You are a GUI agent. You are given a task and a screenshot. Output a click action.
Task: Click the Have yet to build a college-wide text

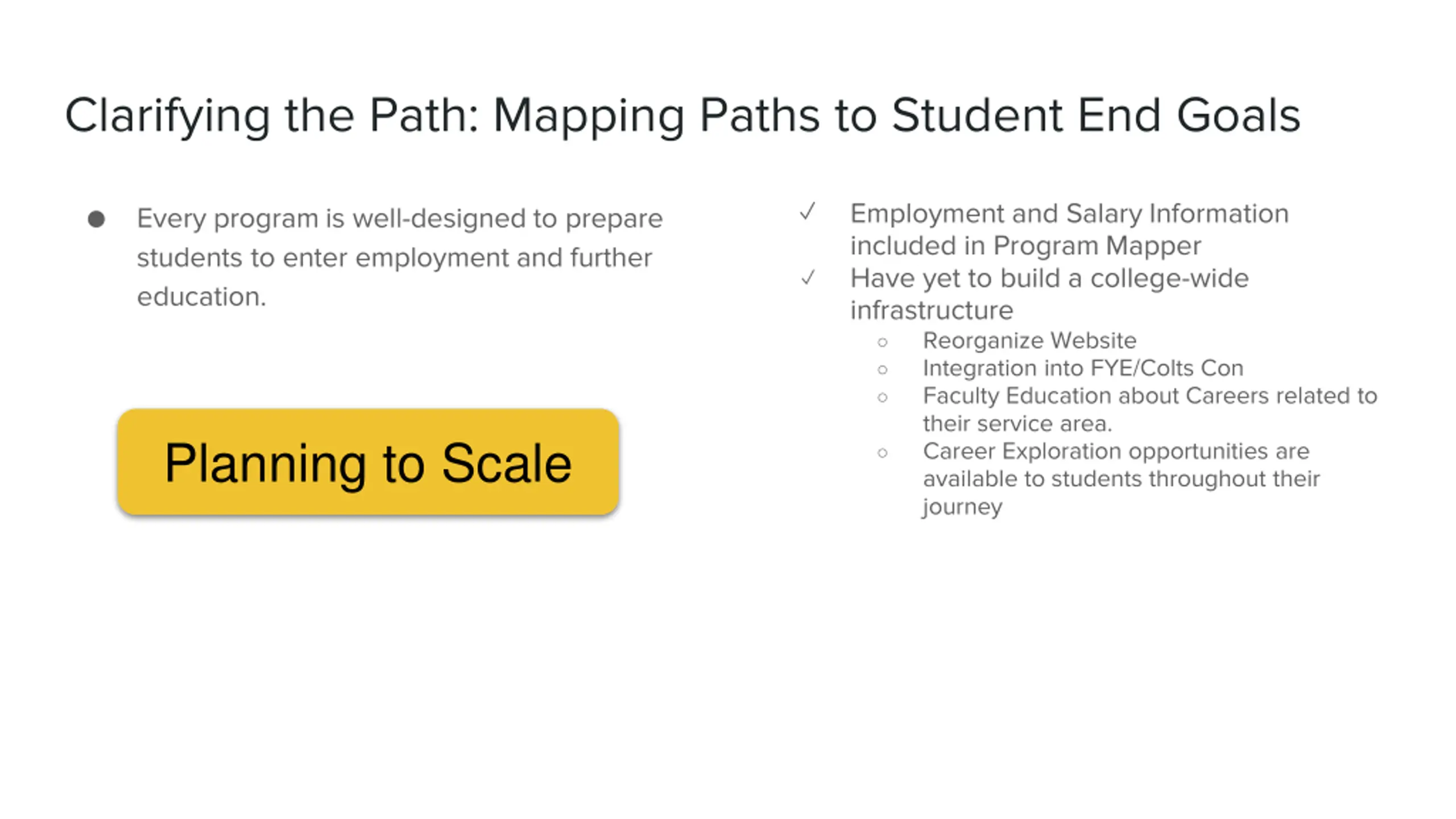click(1049, 278)
